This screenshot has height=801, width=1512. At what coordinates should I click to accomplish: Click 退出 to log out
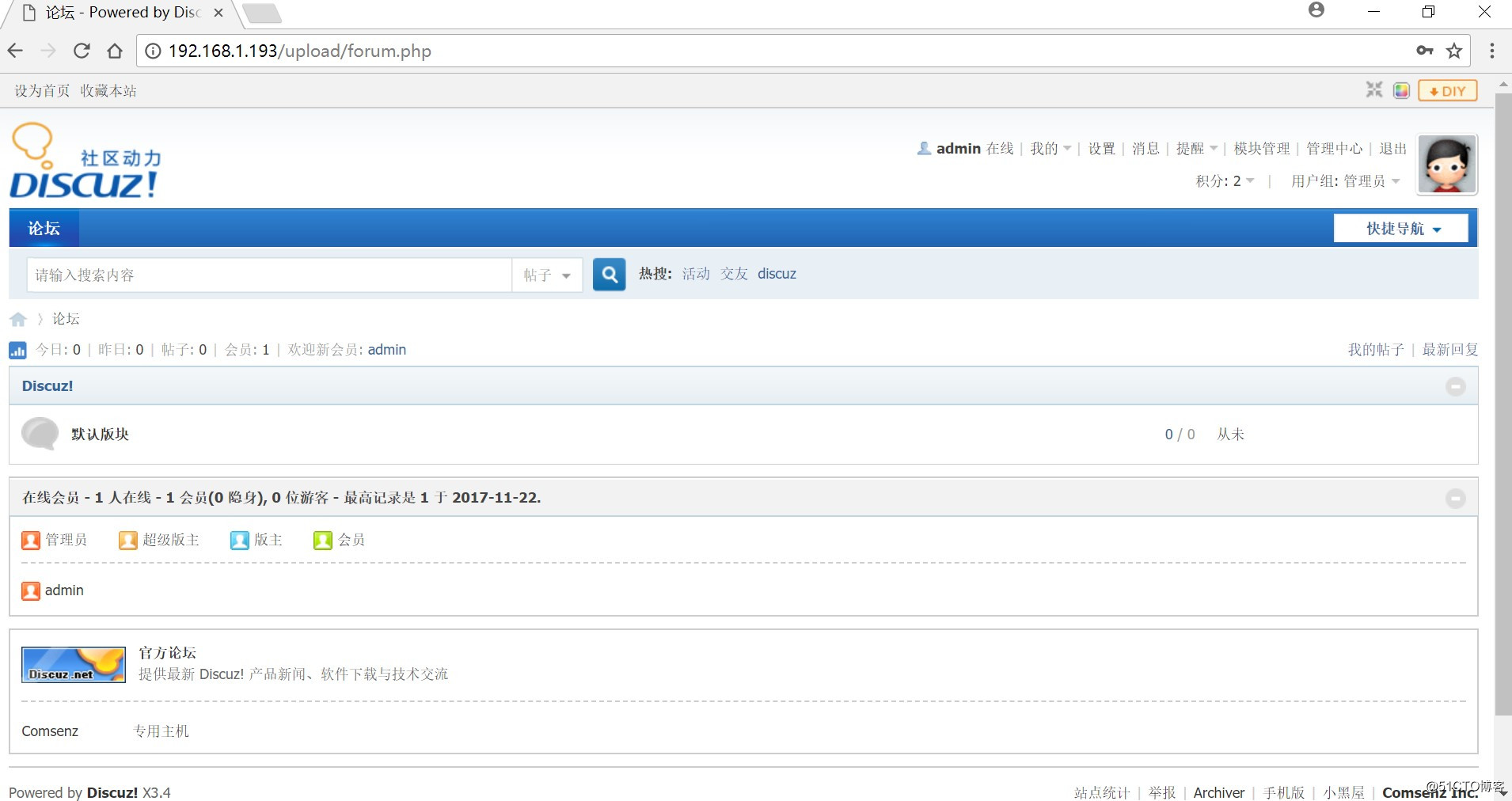[1392, 148]
